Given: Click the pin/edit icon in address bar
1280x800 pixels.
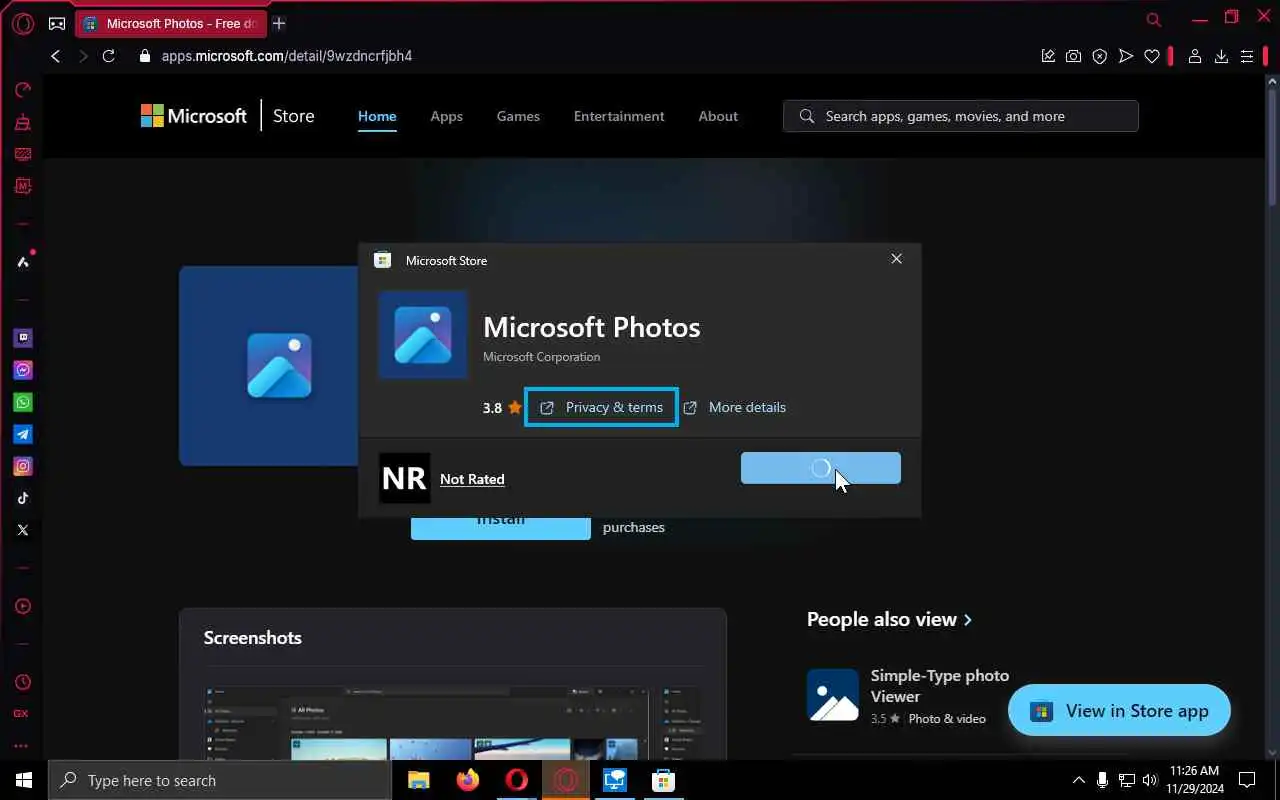Looking at the screenshot, I should [1048, 56].
